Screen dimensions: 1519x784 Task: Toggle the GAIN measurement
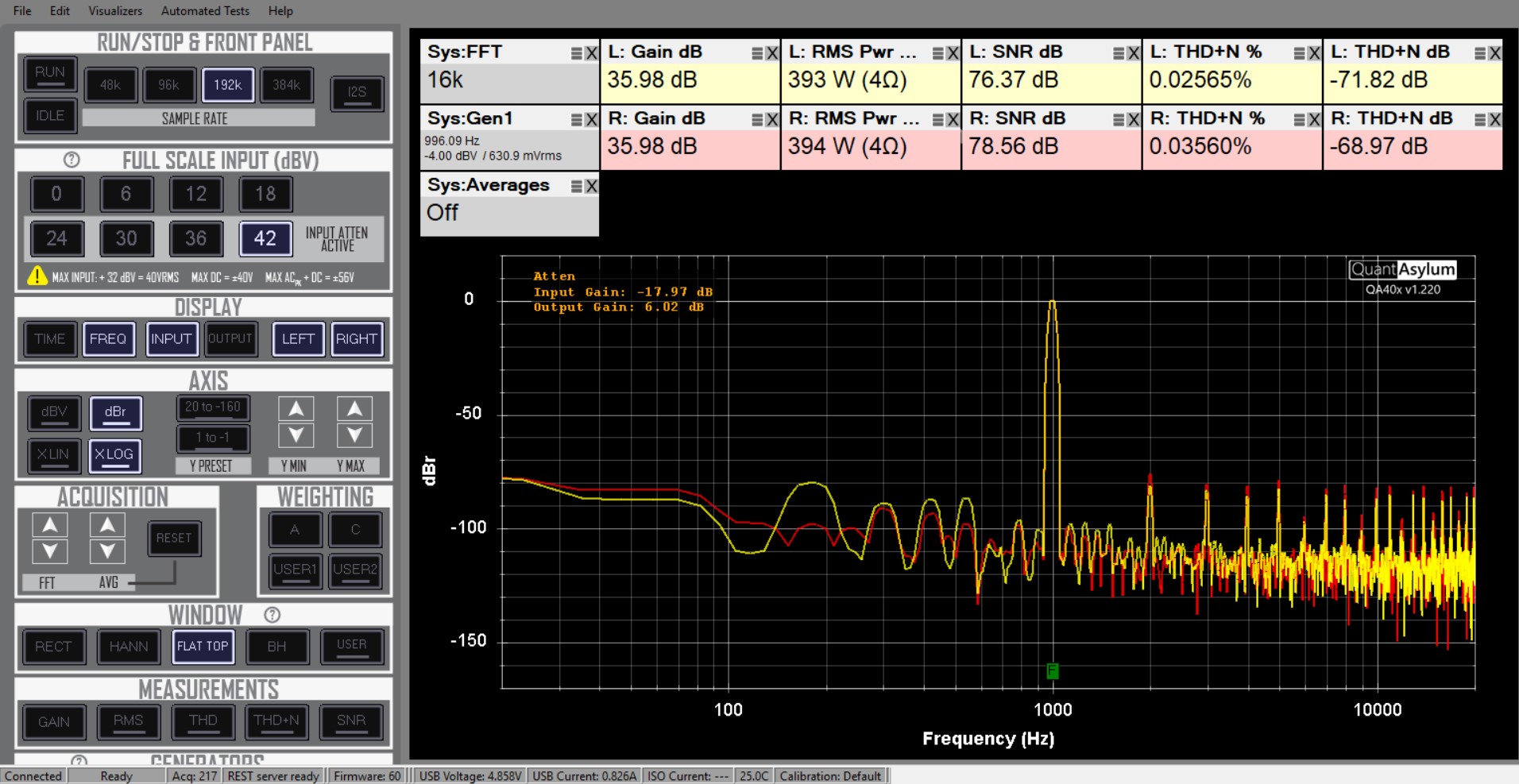pos(54,722)
